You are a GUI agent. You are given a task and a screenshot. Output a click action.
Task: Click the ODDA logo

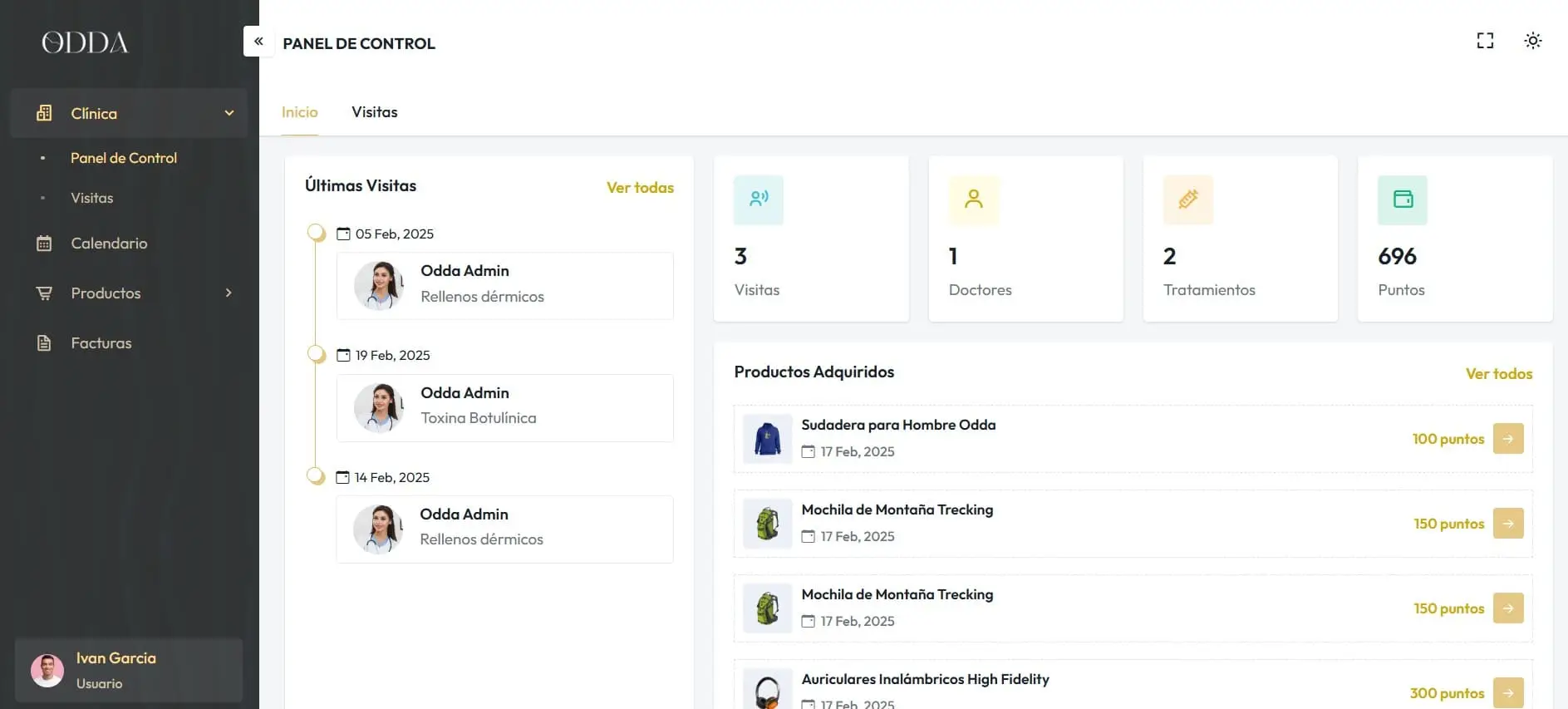pos(86,42)
